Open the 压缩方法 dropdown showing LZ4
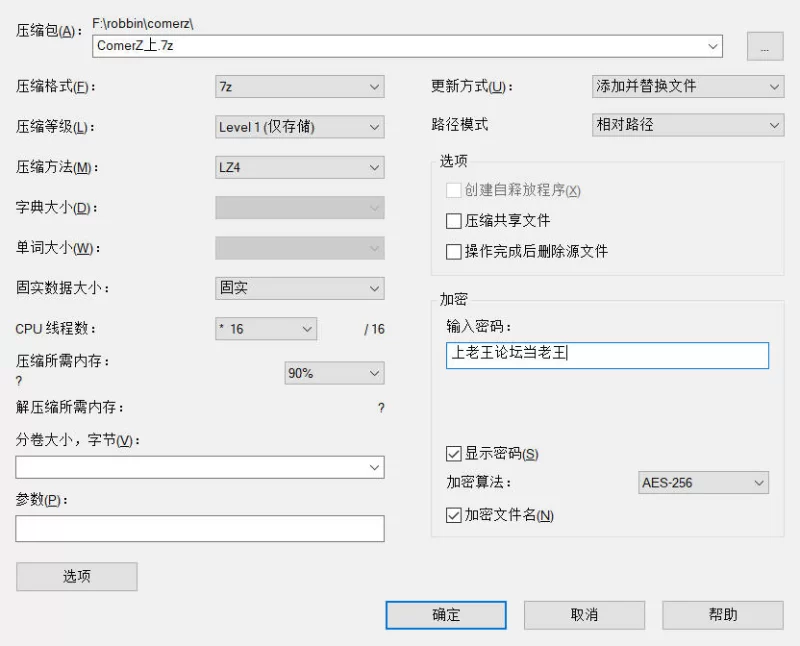Viewport: 800px width, 646px height. (299, 167)
